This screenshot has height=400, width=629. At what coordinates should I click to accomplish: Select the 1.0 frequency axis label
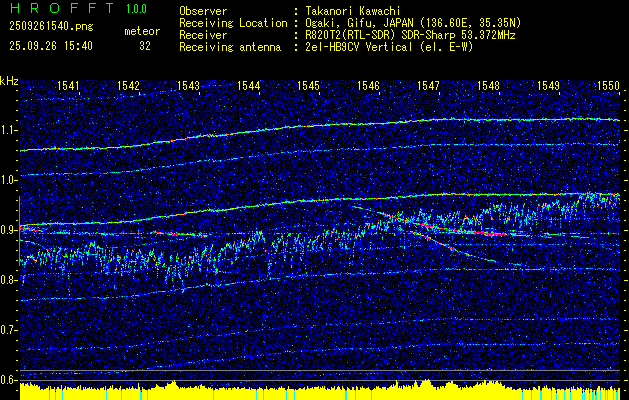pyautogui.click(x=9, y=180)
